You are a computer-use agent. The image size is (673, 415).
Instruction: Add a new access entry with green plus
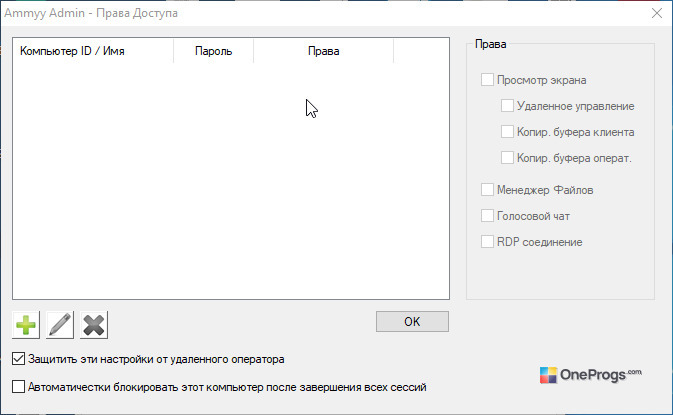pyautogui.click(x=26, y=325)
